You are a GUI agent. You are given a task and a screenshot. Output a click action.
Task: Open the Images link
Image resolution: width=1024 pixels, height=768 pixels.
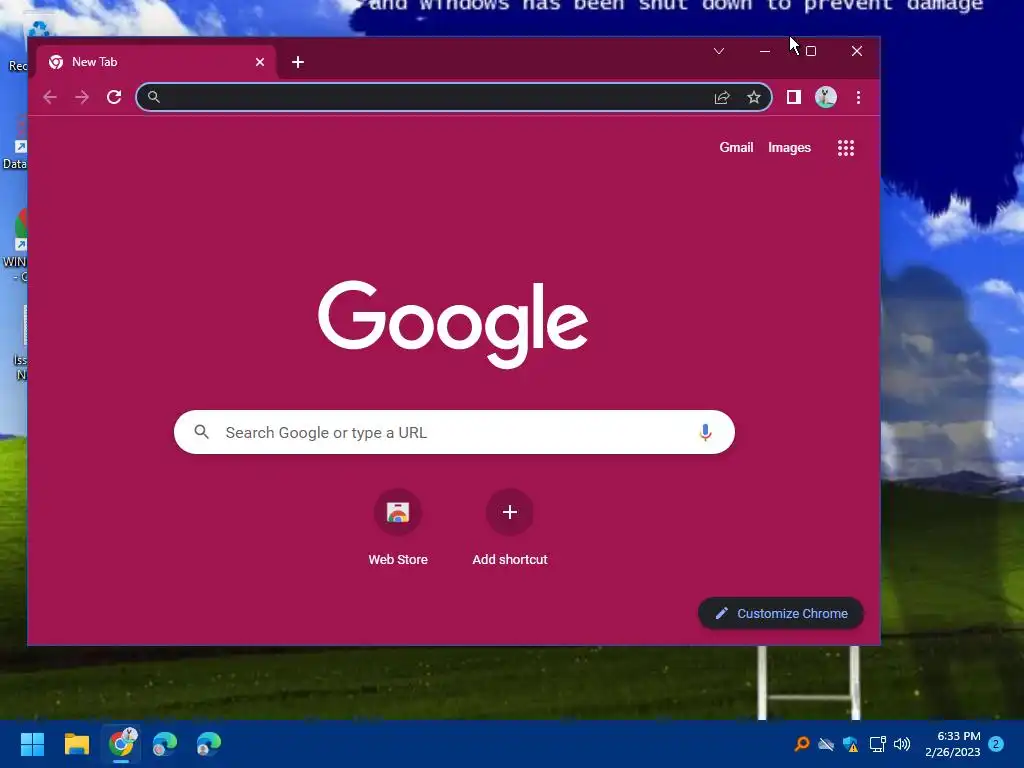pos(789,148)
